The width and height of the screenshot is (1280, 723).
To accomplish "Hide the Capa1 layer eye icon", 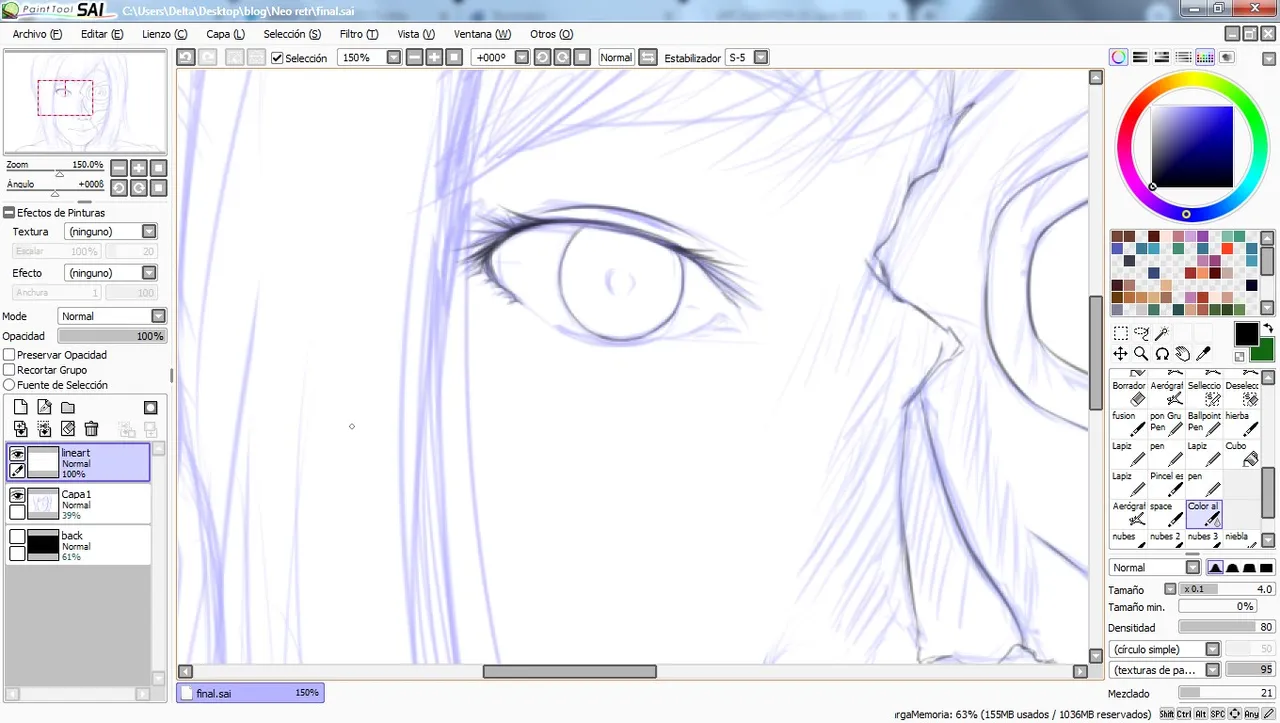I will point(17,496).
